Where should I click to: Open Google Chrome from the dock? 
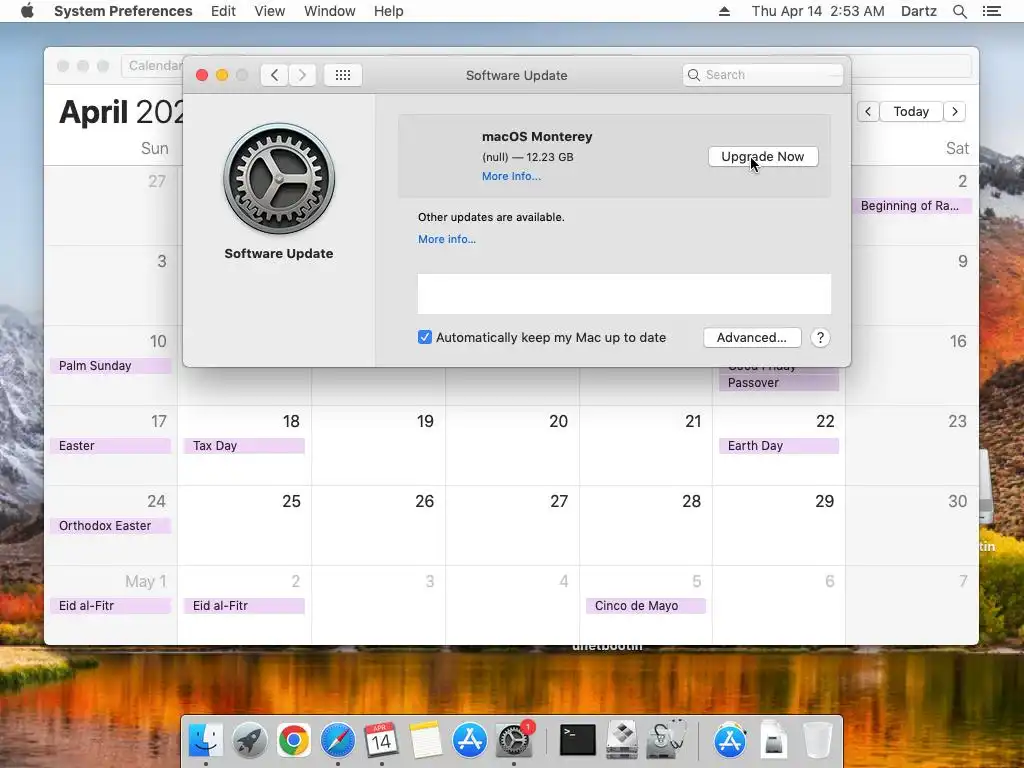pyautogui.click(x=293, y=740)
